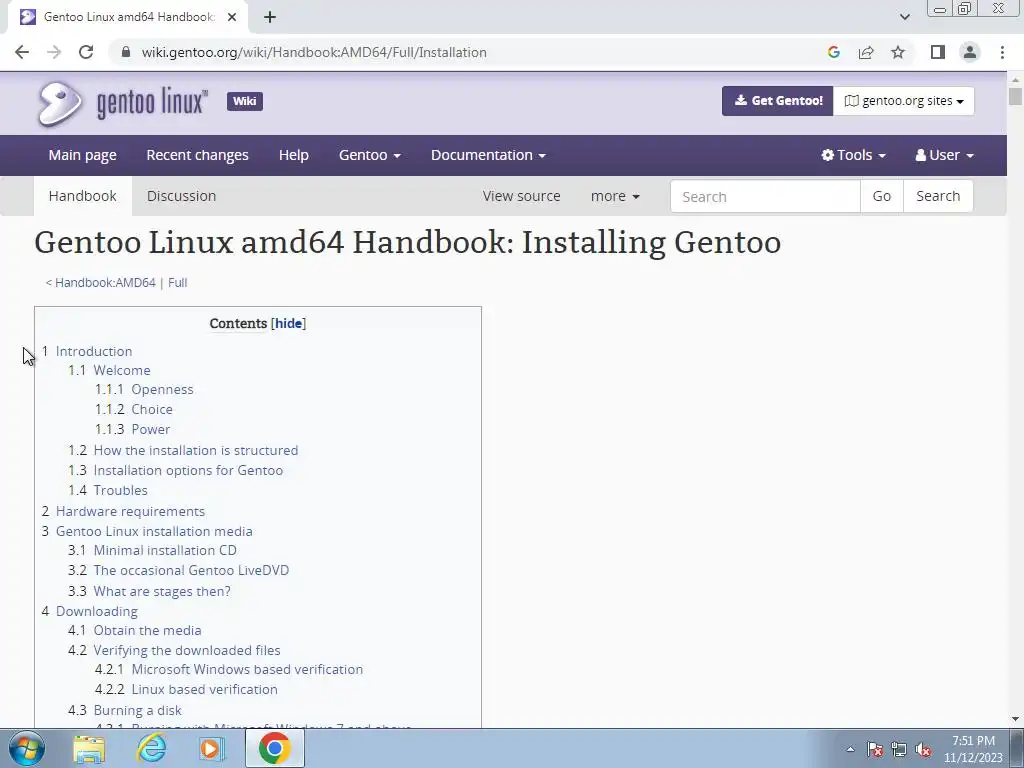Jump to Hardware requirements

pyautogui.click(x=130, y=511)
